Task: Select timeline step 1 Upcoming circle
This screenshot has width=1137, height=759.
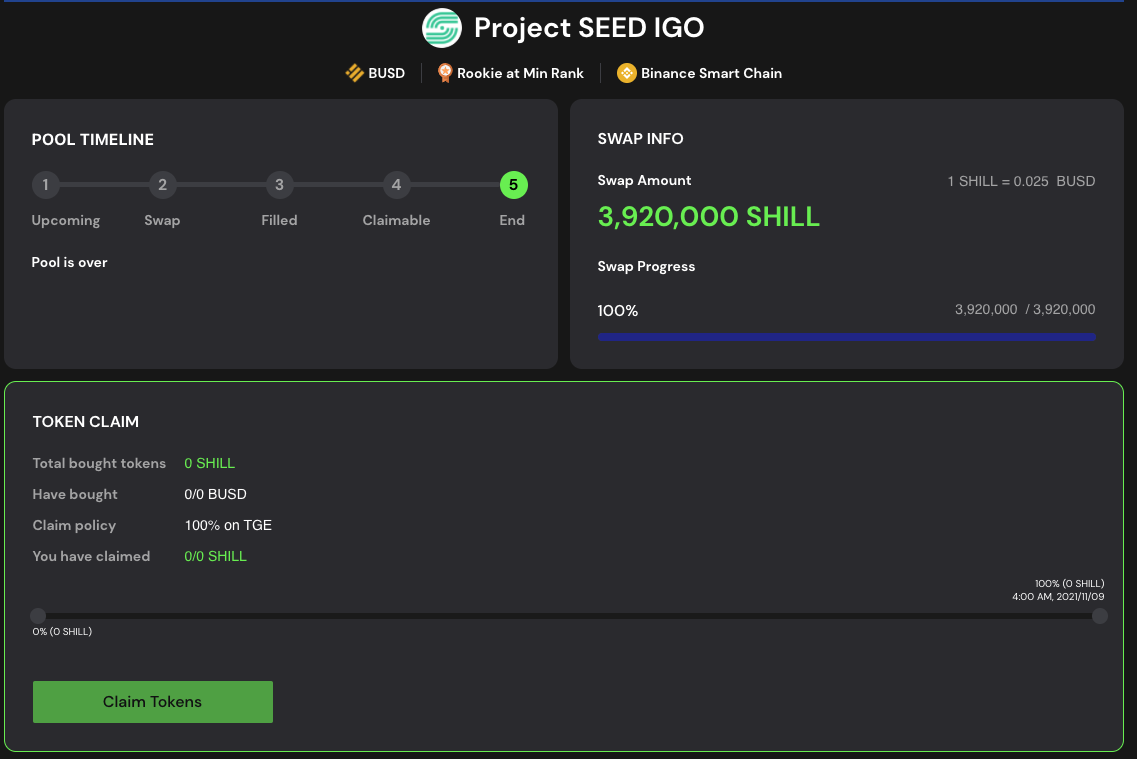Action: pos(45,185)
